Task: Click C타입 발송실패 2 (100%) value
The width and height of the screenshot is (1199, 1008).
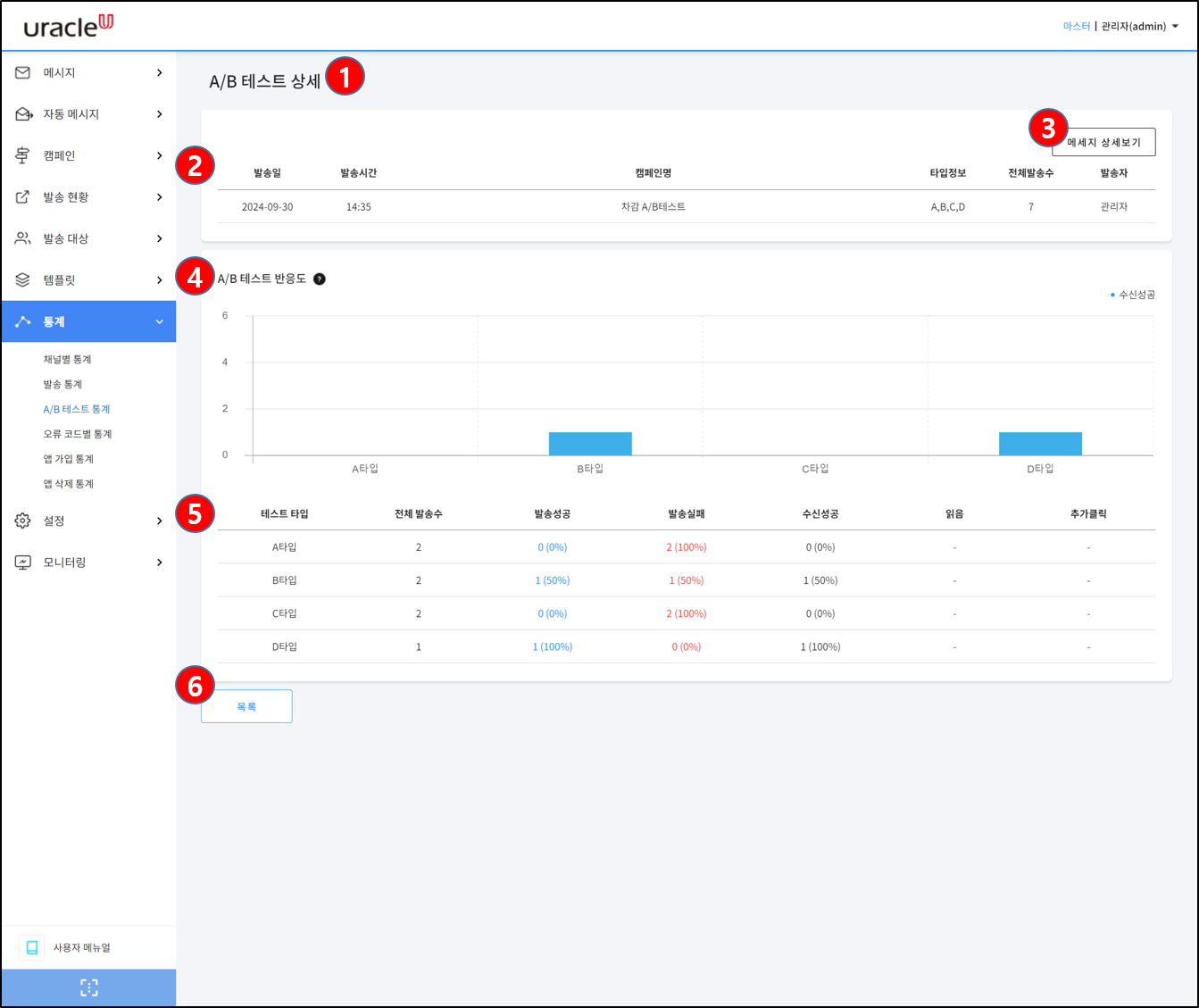Action: pyautogui.click(x=687, y=614)
